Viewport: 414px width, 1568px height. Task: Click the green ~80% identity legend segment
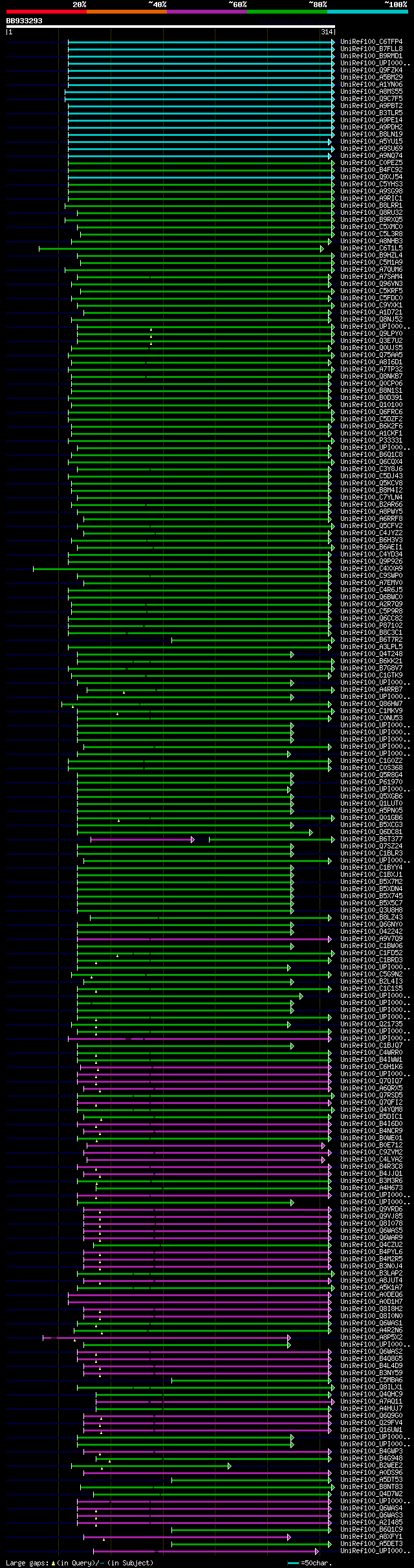(x=287, y=12)
